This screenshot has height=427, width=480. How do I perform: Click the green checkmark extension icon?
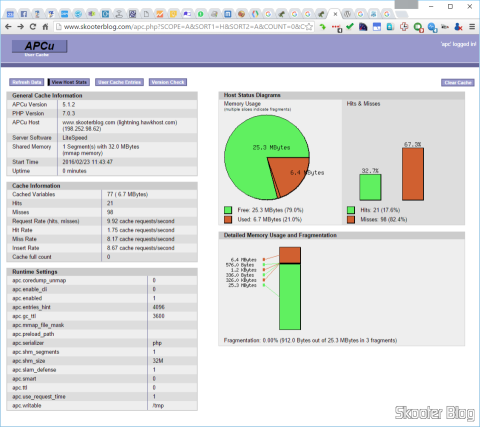[350, 26]
